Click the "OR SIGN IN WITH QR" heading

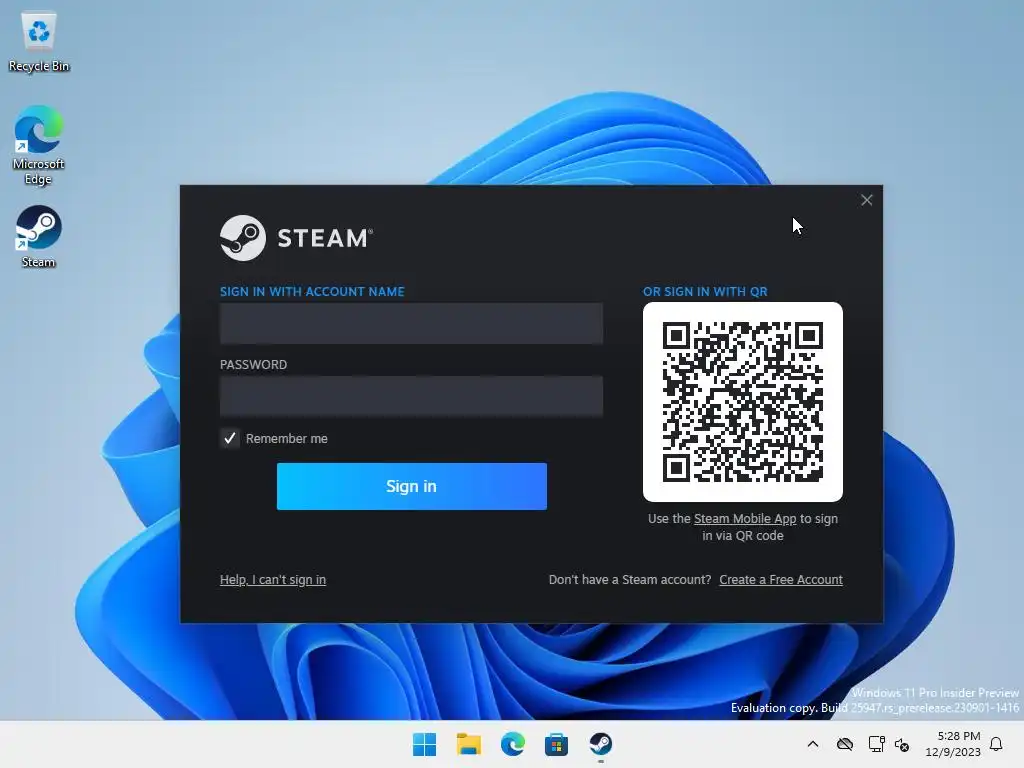pos(705,292)
